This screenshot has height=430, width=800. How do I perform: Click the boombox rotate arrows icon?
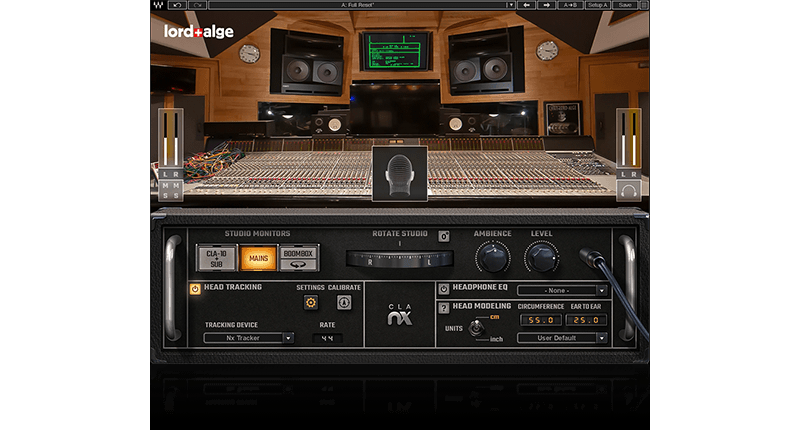point(298,265)
